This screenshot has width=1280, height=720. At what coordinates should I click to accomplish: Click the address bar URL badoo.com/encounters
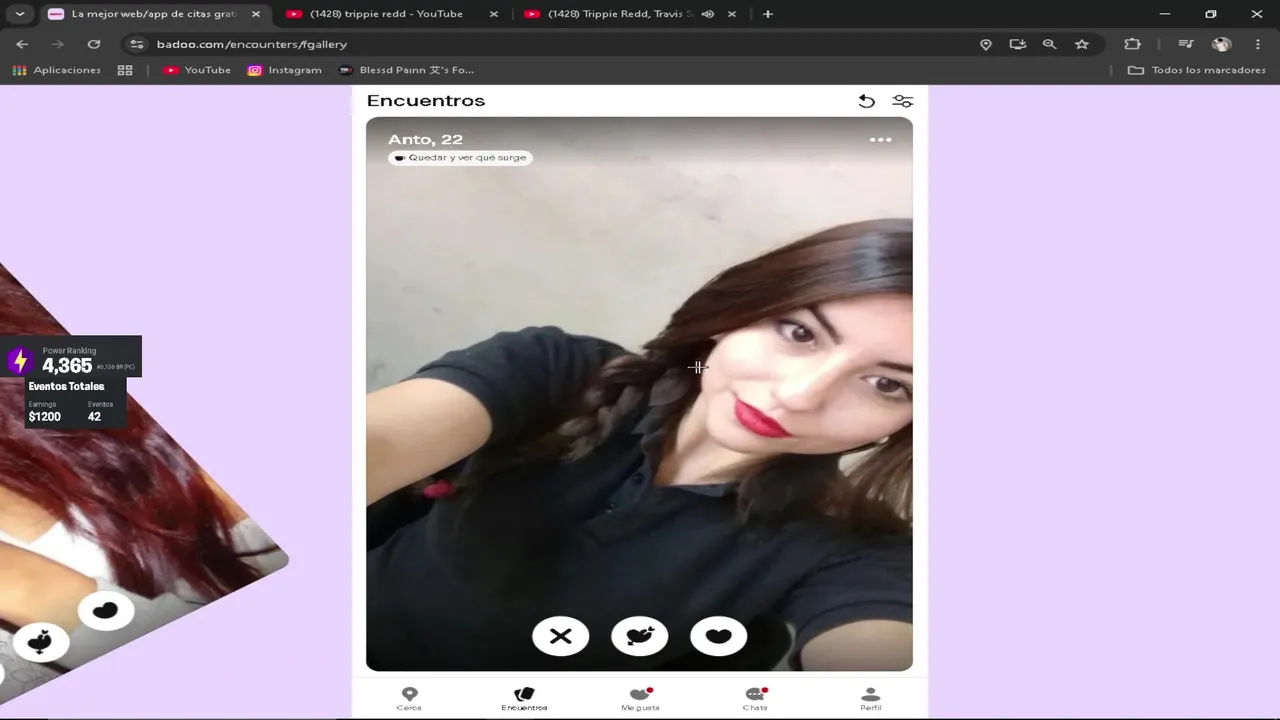click(x=252, y=44)
